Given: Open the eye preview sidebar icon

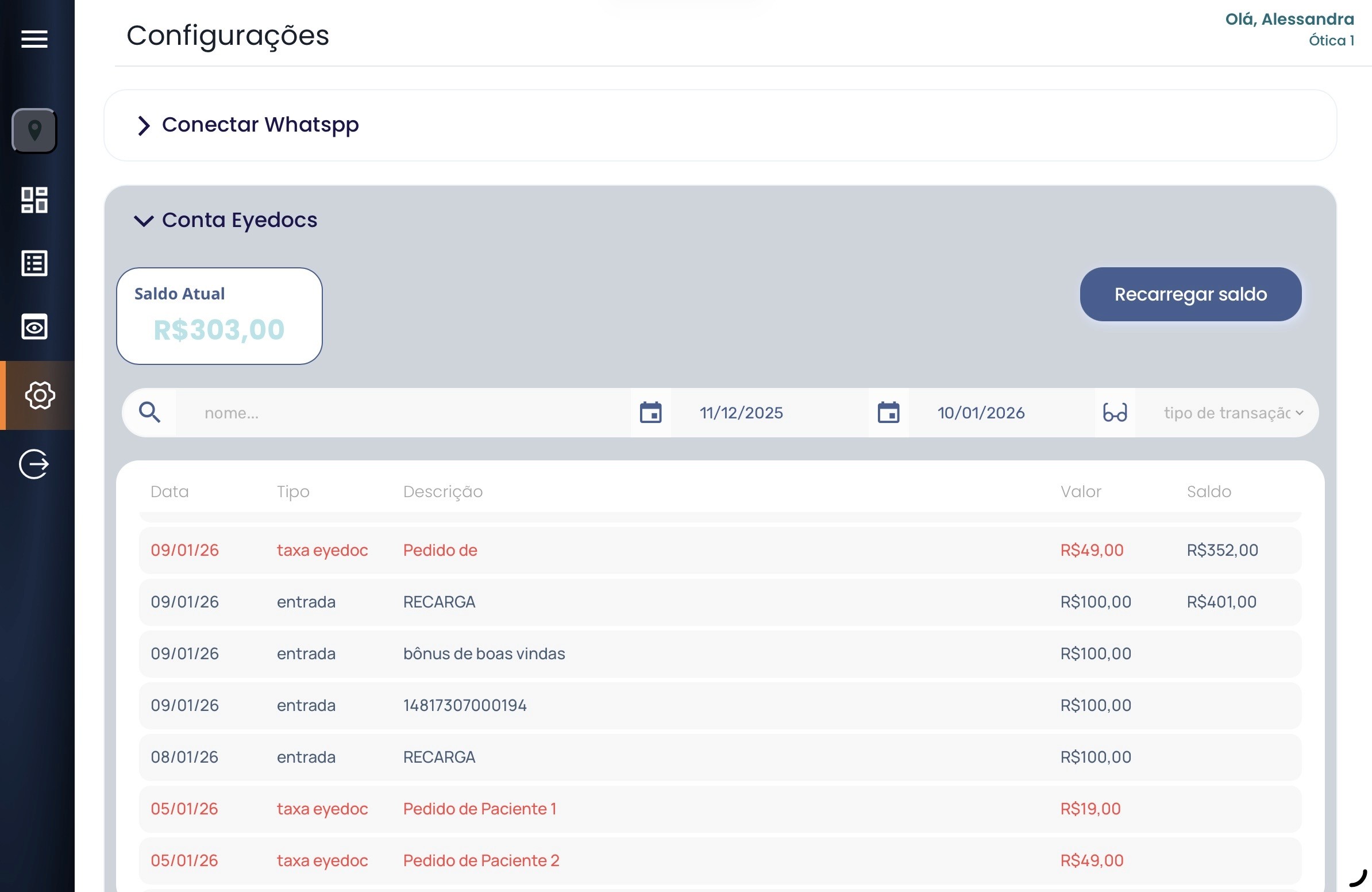Looking at the screenshot, I should pos(34,327).
